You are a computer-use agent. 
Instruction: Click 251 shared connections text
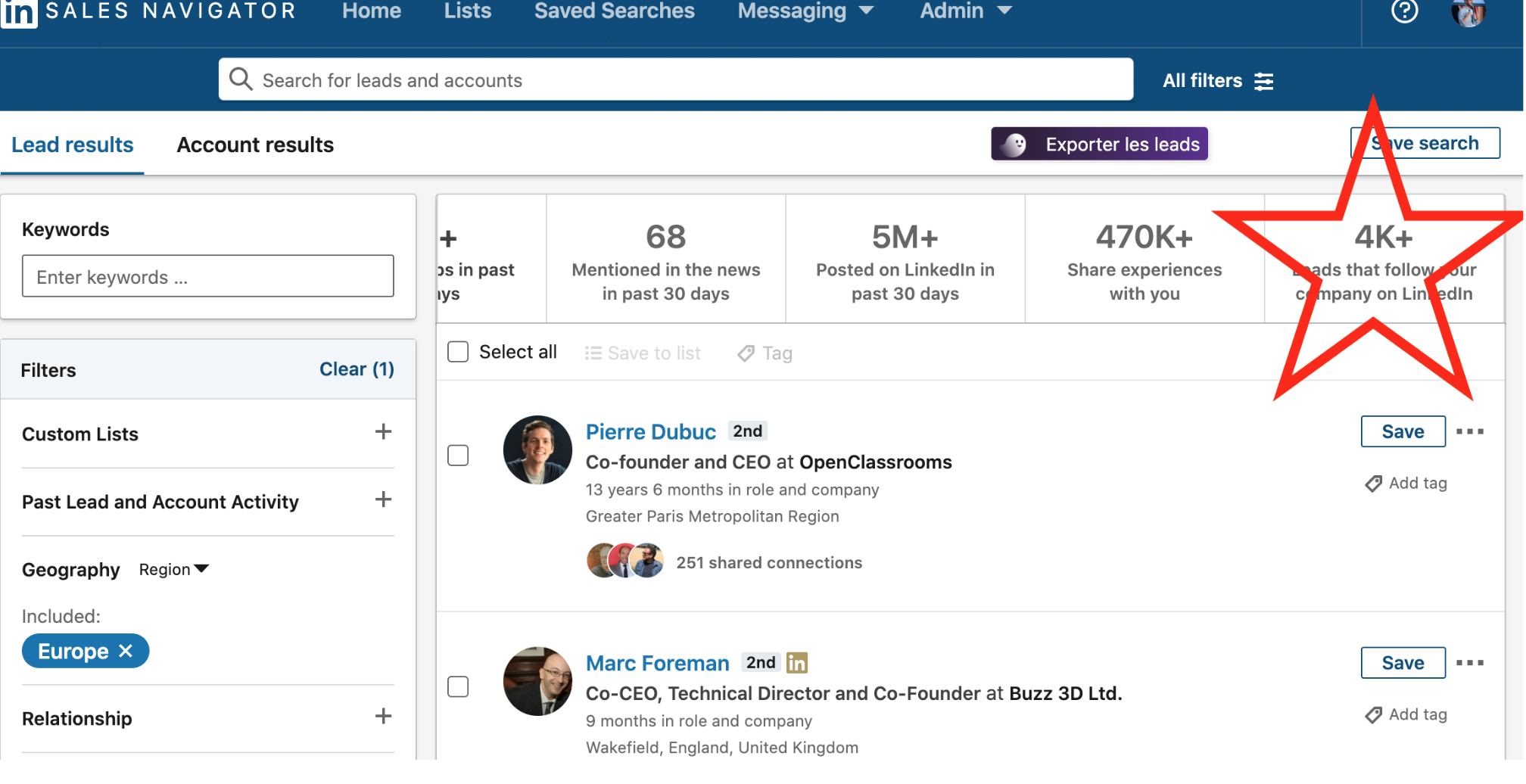pyautogui.click(x=769, y=563)
